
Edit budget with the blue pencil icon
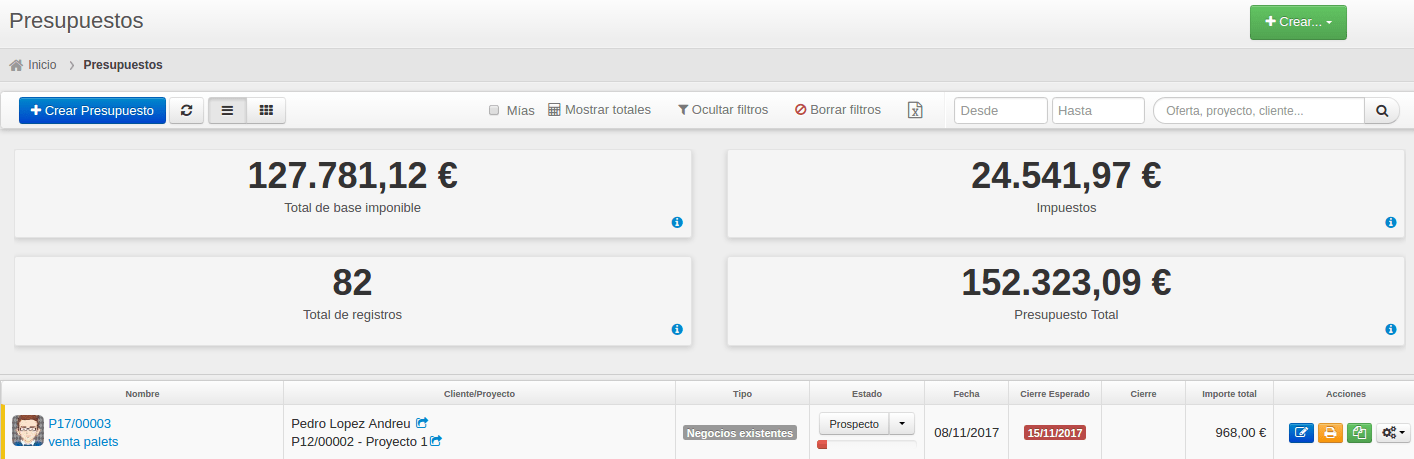[1301, 433]
